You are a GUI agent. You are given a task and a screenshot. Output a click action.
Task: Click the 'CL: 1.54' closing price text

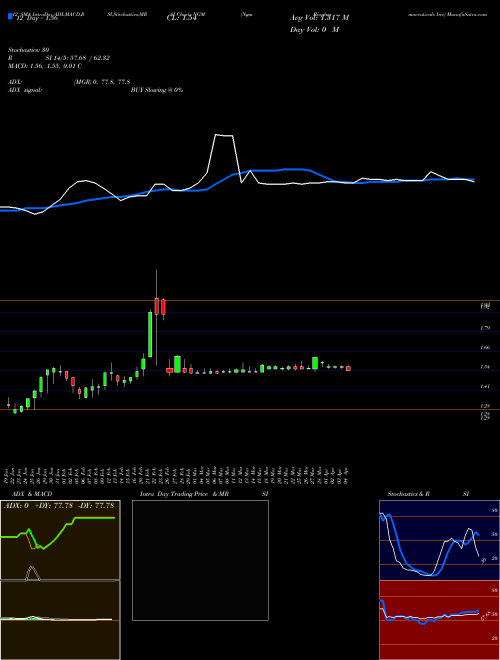pos(181,19)
